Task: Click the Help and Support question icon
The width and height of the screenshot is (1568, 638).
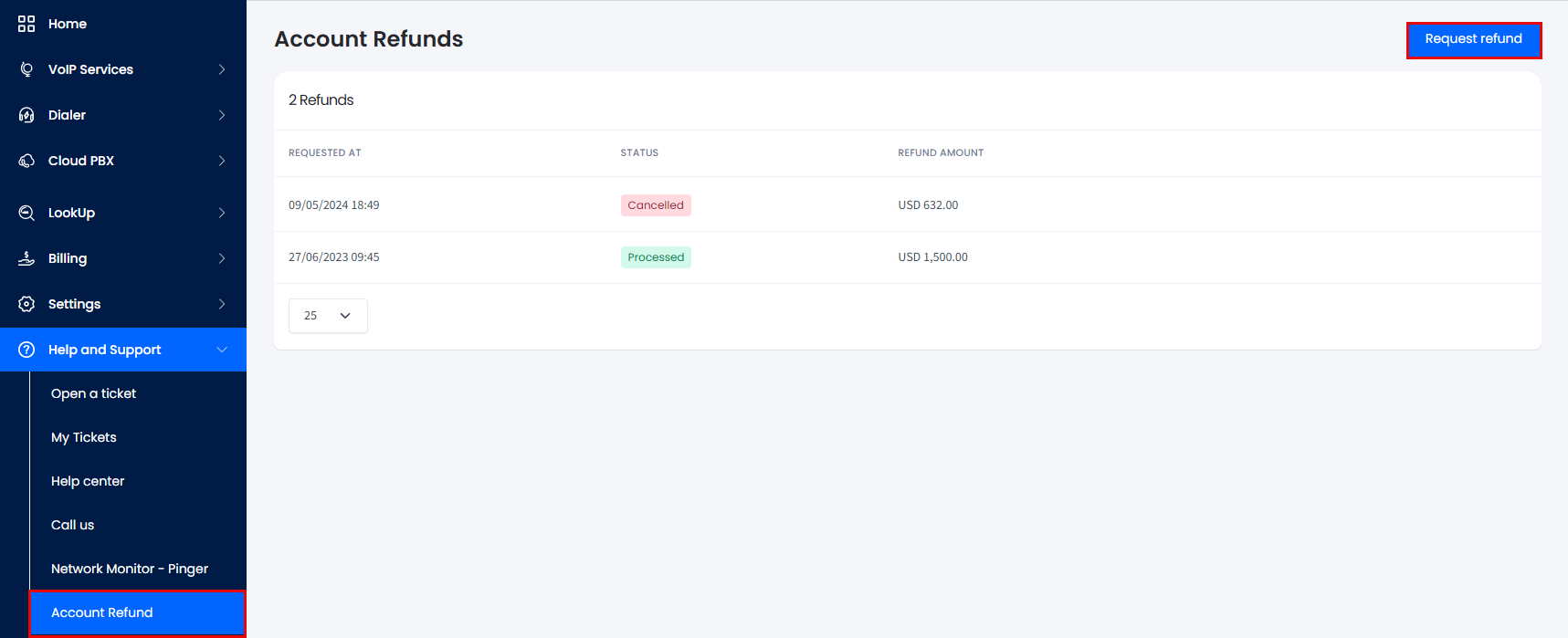Action: [x=26, y=350]
